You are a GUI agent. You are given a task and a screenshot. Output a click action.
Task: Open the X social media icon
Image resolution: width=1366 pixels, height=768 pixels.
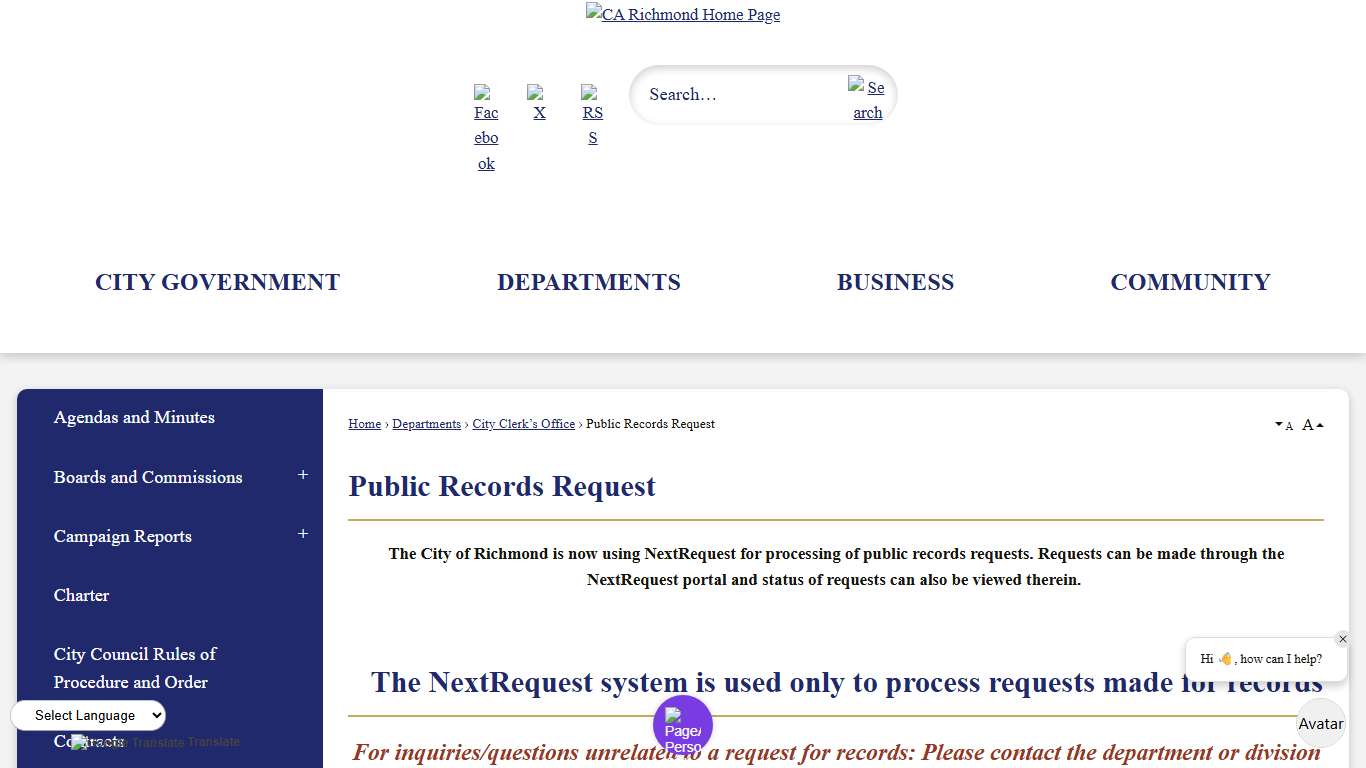coord(539,105)
